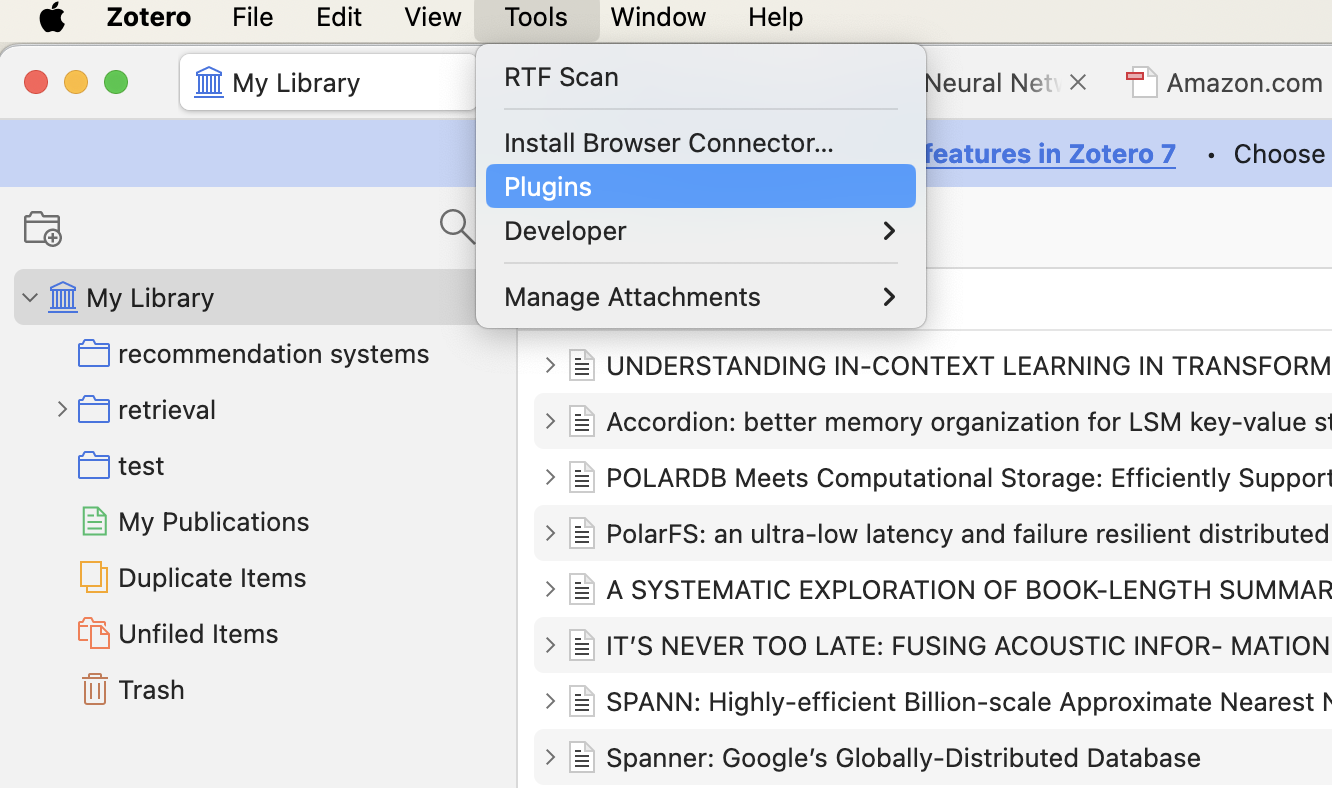Collapse the My Library tree
The width and height of the screenshot is (1332, 788).
point(30,297)
